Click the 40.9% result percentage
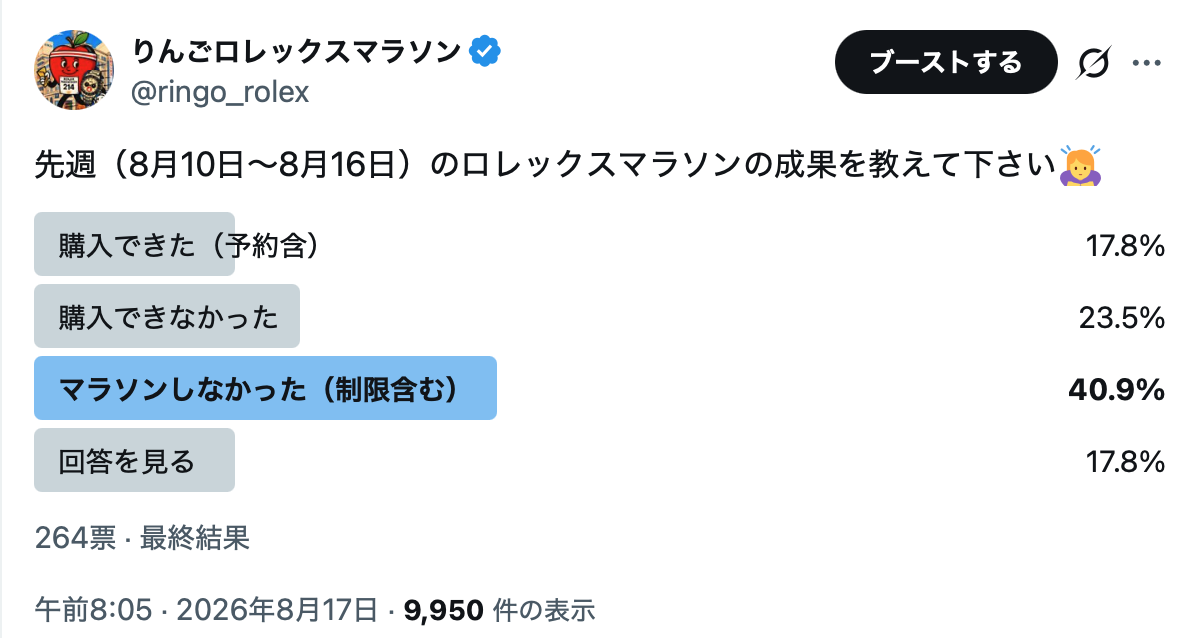The height and width of the screenshot is (638, 1194). [x=1116, y=389]
